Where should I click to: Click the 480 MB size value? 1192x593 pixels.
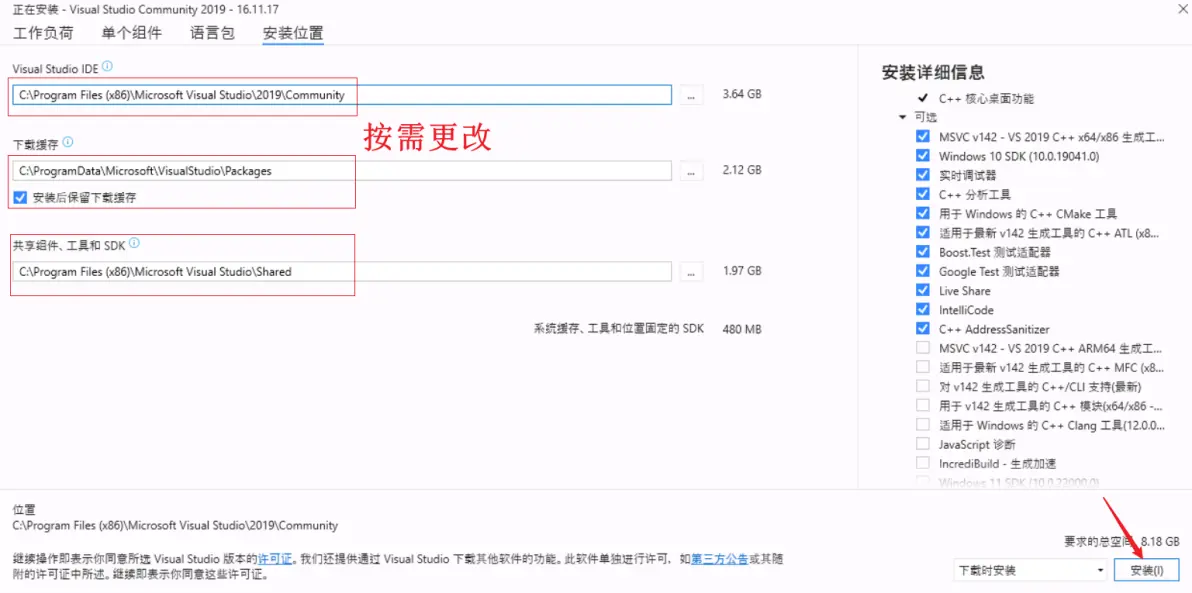(x=742, y=329)
